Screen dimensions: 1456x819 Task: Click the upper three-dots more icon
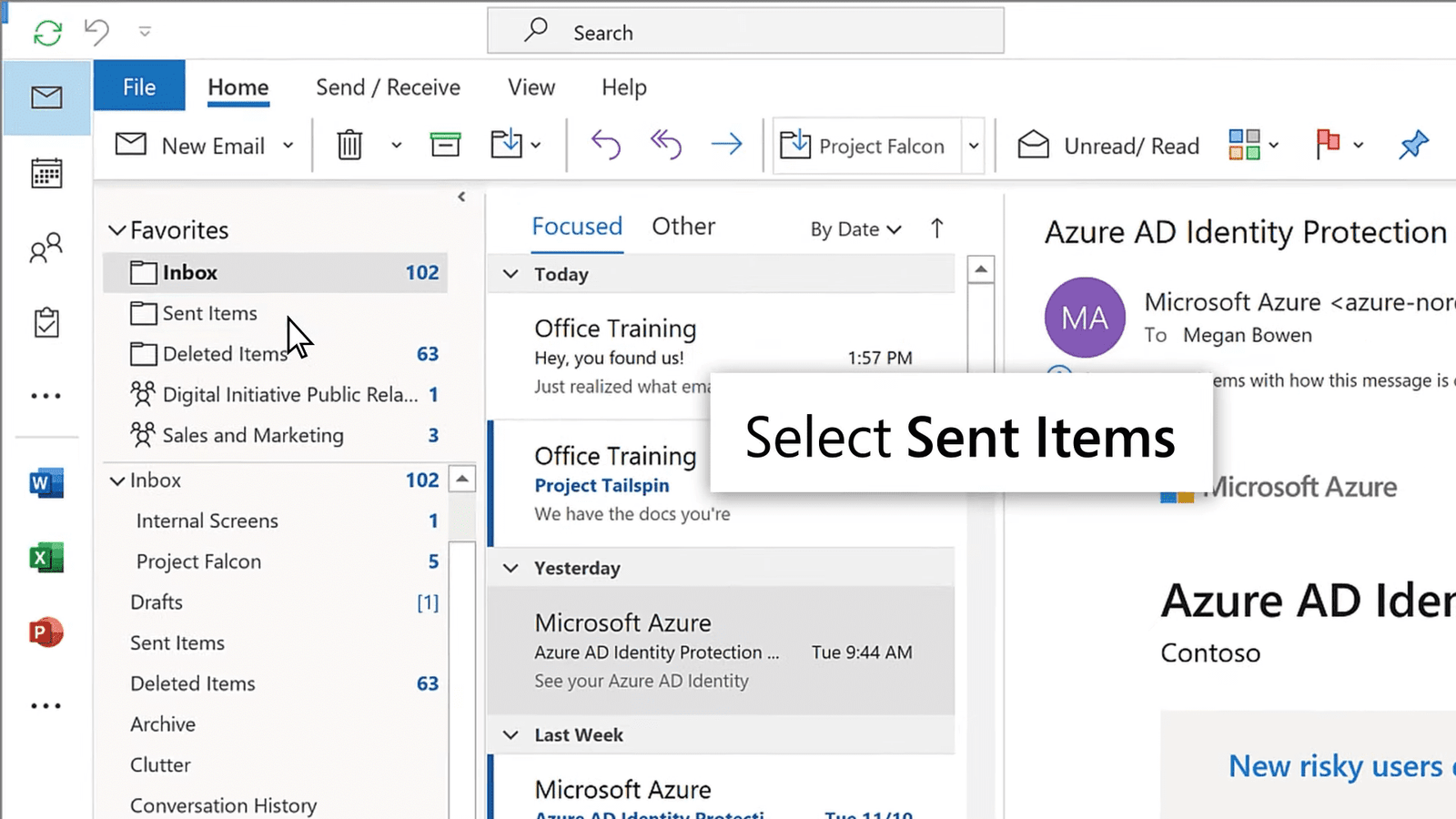coord(46,396)
